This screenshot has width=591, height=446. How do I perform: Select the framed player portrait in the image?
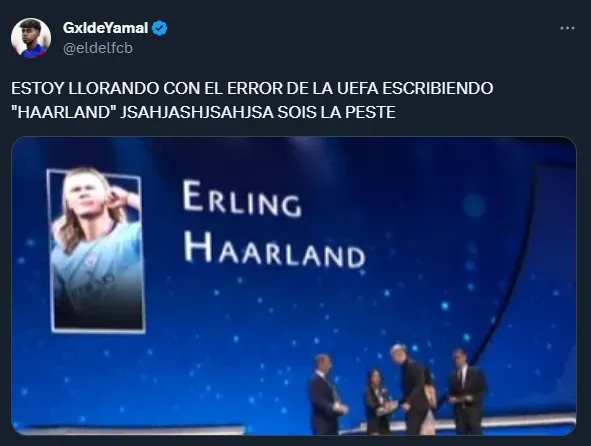[96, 251]
